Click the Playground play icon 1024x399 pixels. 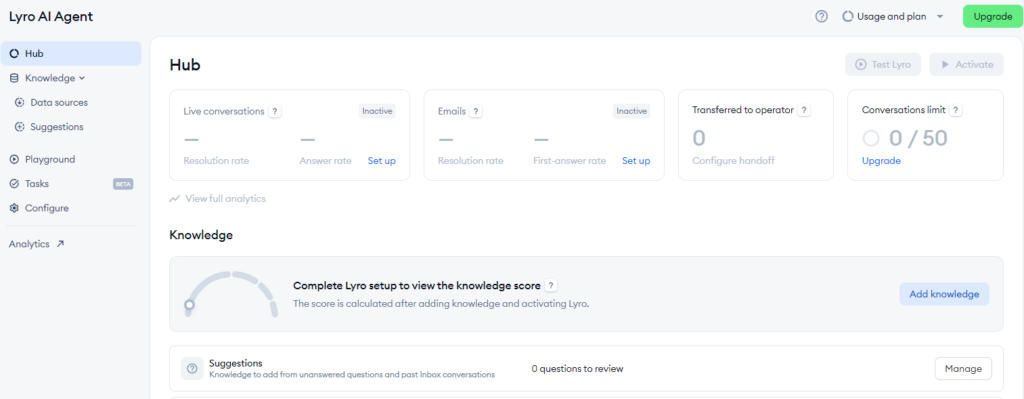click(14, 159)
